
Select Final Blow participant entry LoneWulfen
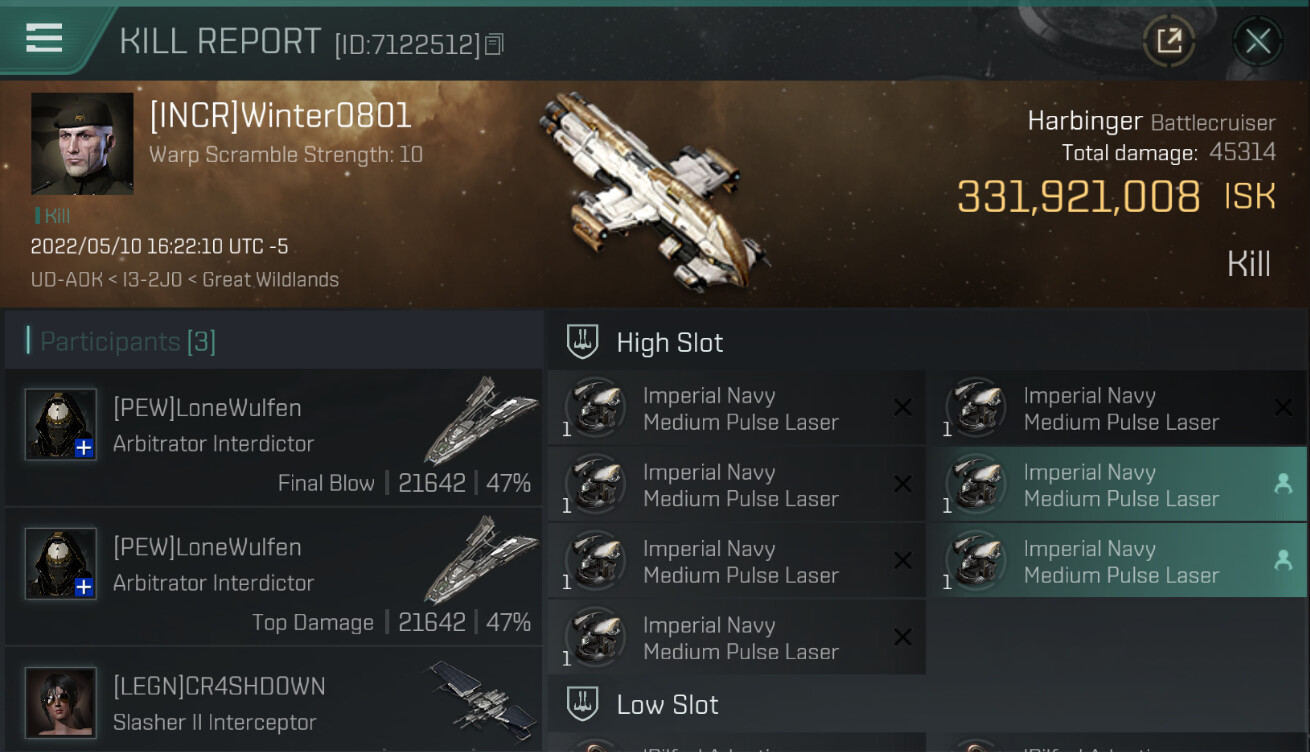(274, 438)
